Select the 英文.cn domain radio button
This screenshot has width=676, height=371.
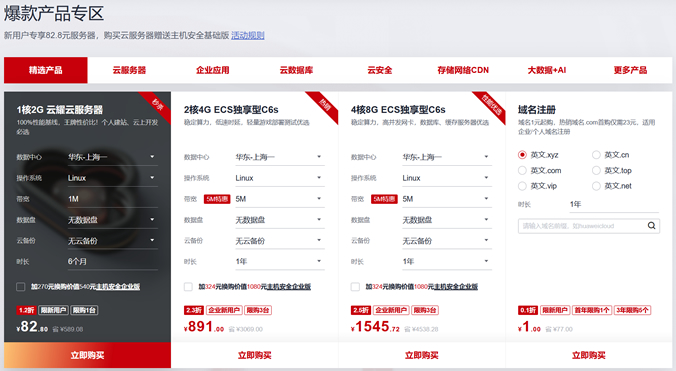pyautogui.click(x=596, y=155)
